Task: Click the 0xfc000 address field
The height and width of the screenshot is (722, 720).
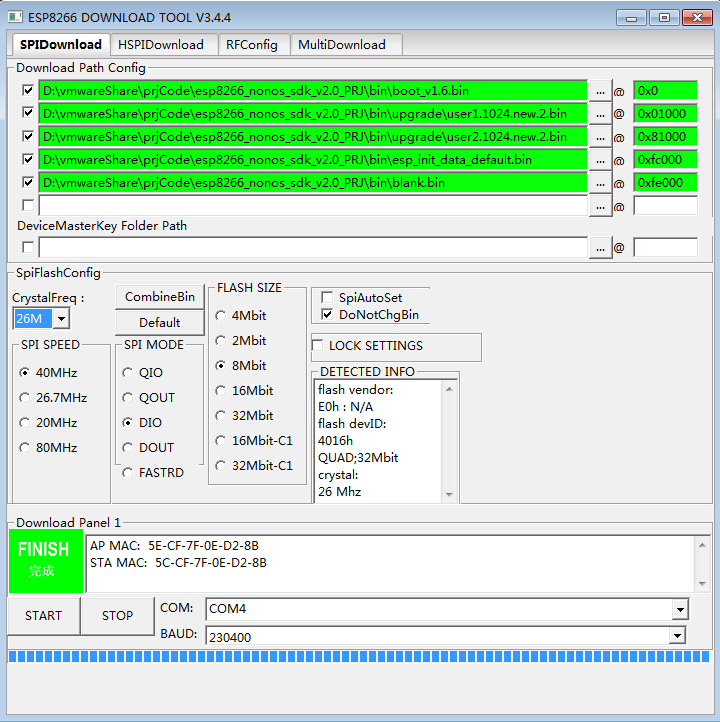Action: (666, 160)
